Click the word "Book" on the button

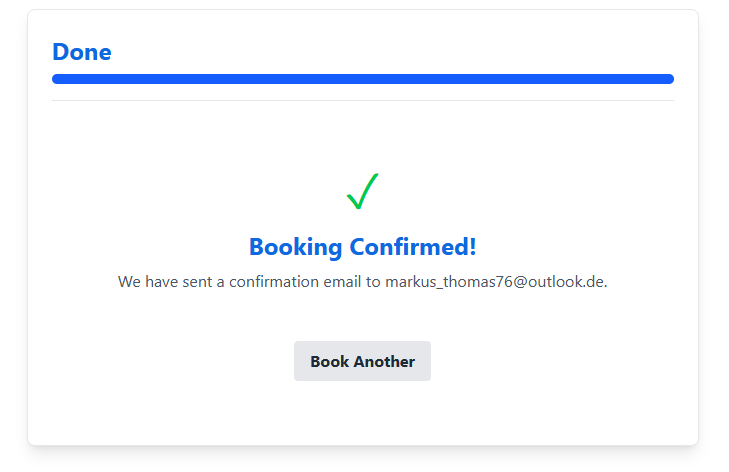point(329,361)
